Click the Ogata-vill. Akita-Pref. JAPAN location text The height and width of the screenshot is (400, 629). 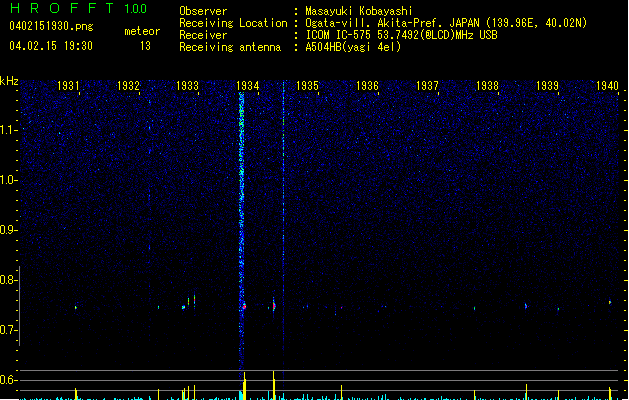[x=446, y=23]
